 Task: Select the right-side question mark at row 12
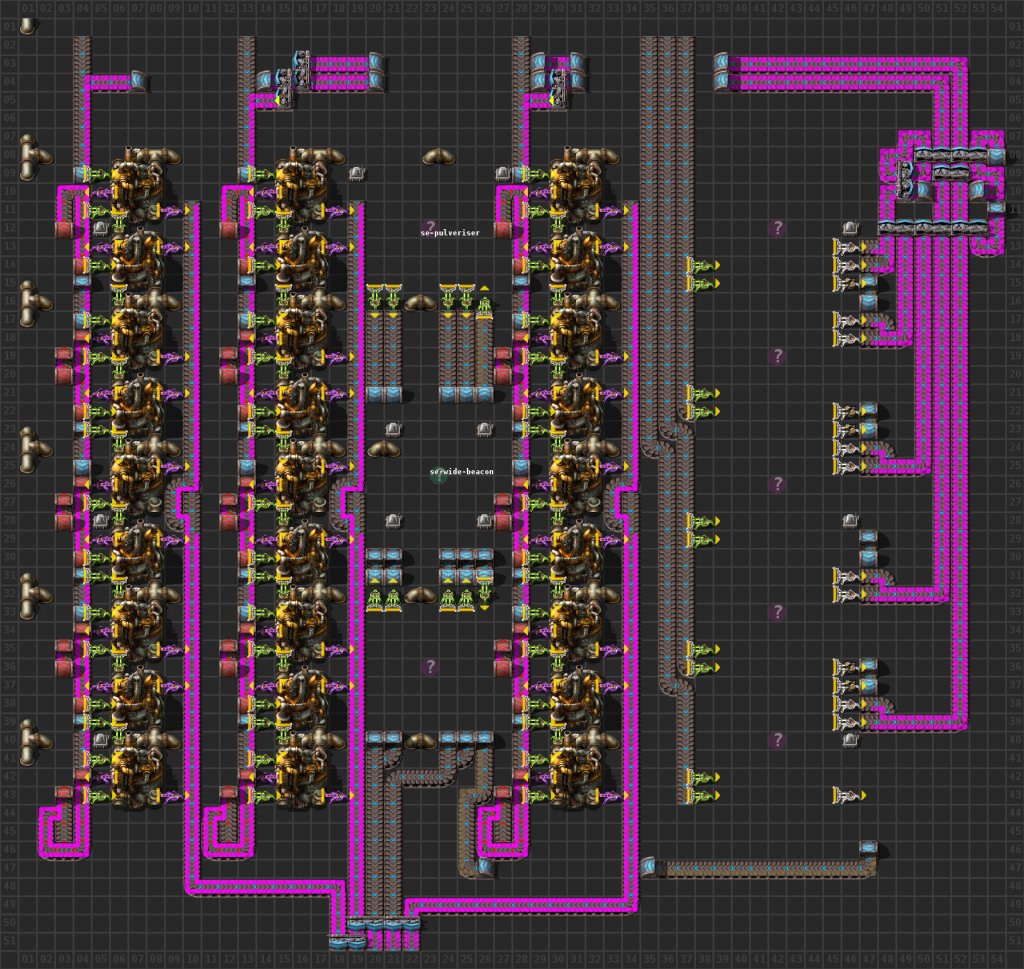point(777,228)
